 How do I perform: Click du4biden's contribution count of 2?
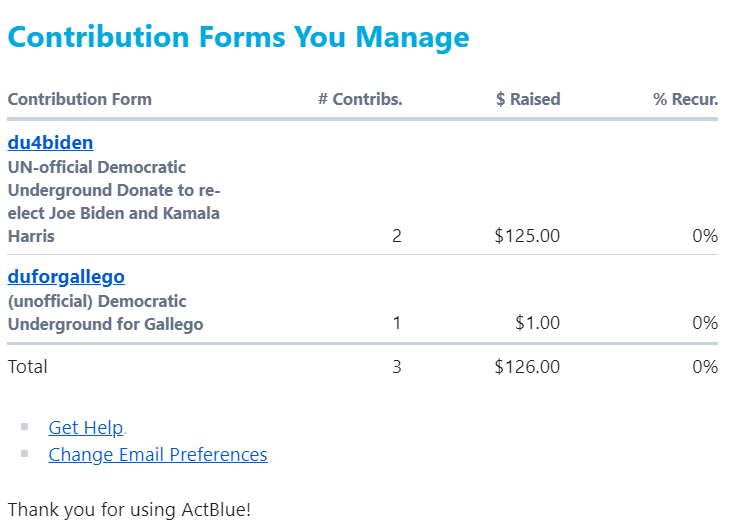pyautogui.click(x=397, y=236)
